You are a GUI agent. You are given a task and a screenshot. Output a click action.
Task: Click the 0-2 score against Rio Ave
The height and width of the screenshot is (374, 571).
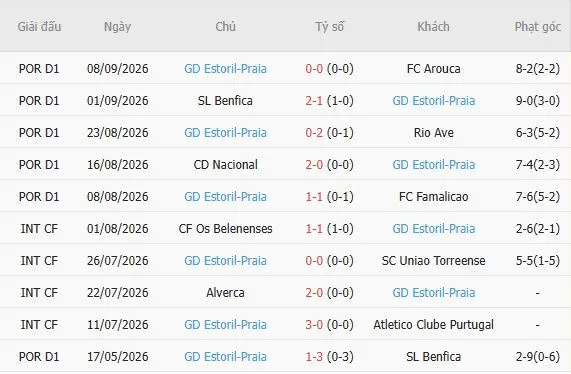pyautogui.click(x=314, y=133)
